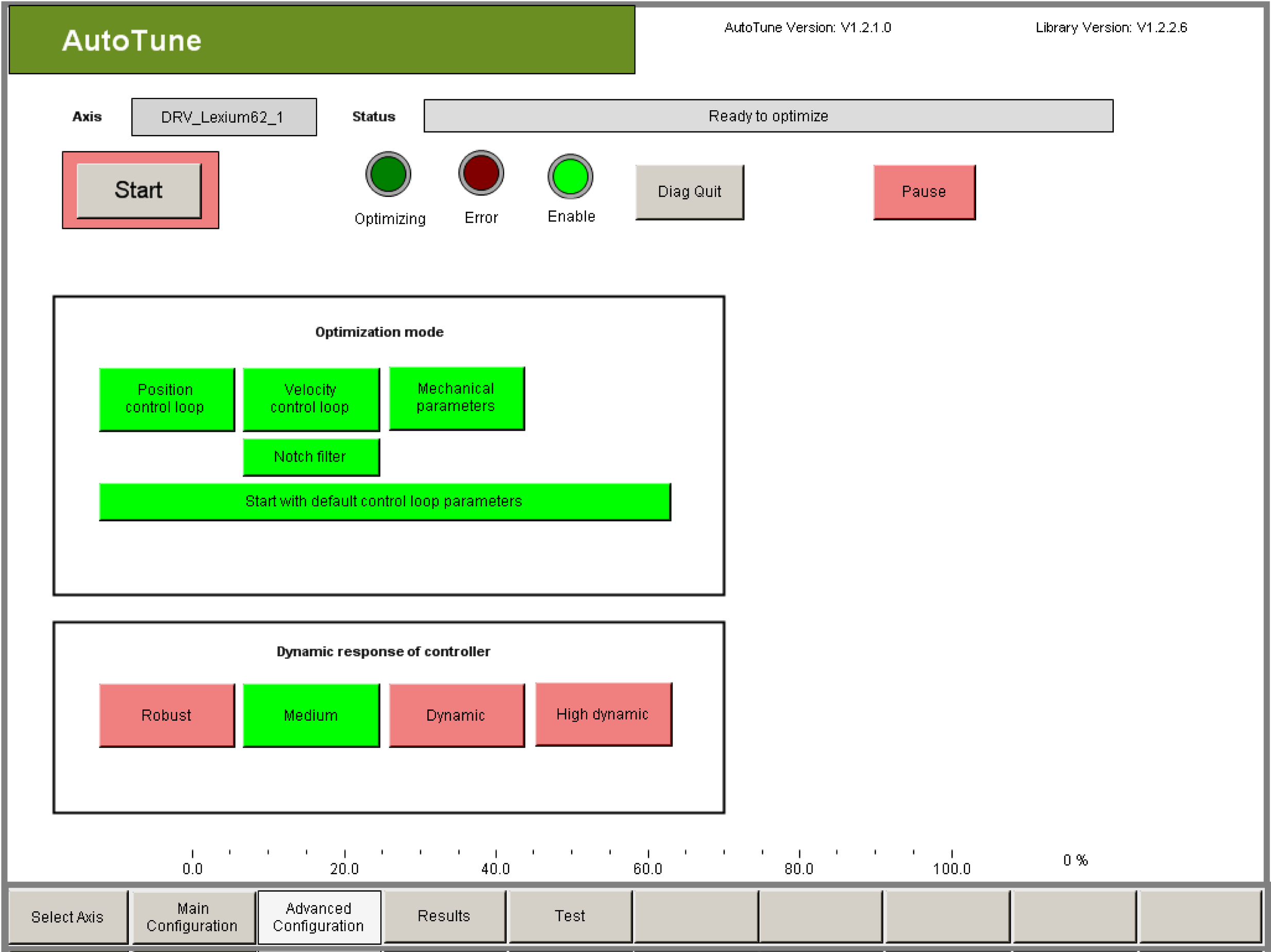Disable the Notch filter option

[311, 456]
